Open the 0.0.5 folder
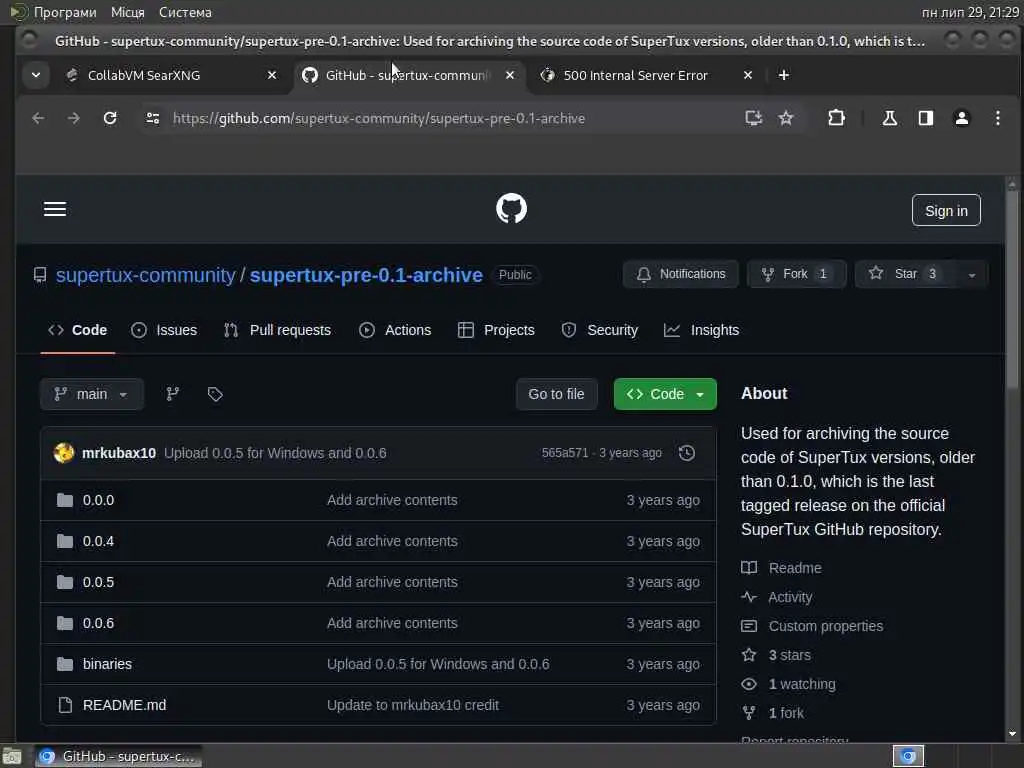This screenshot has width=1024, height=768. point(98,582)
